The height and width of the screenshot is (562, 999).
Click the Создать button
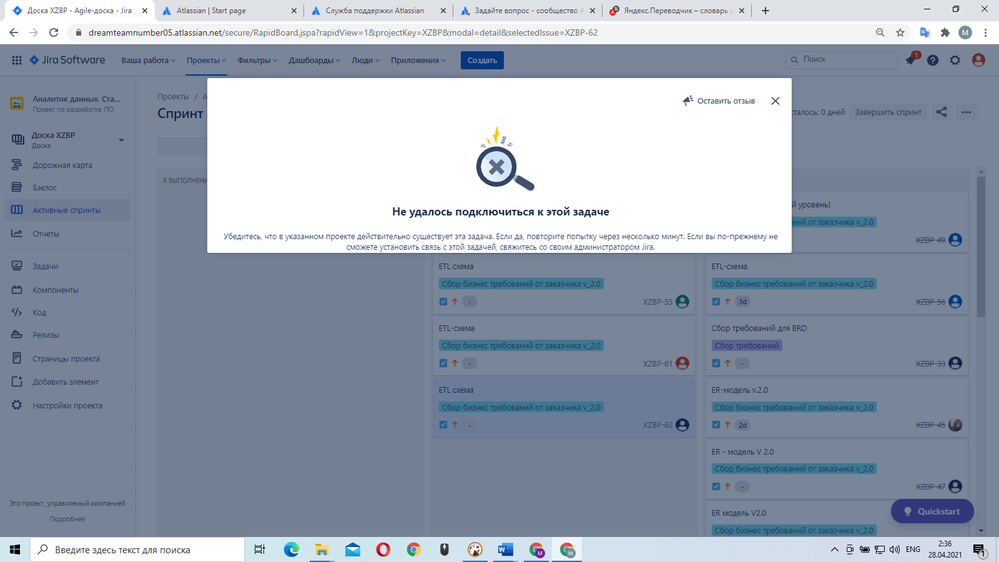tap(482, 60)
